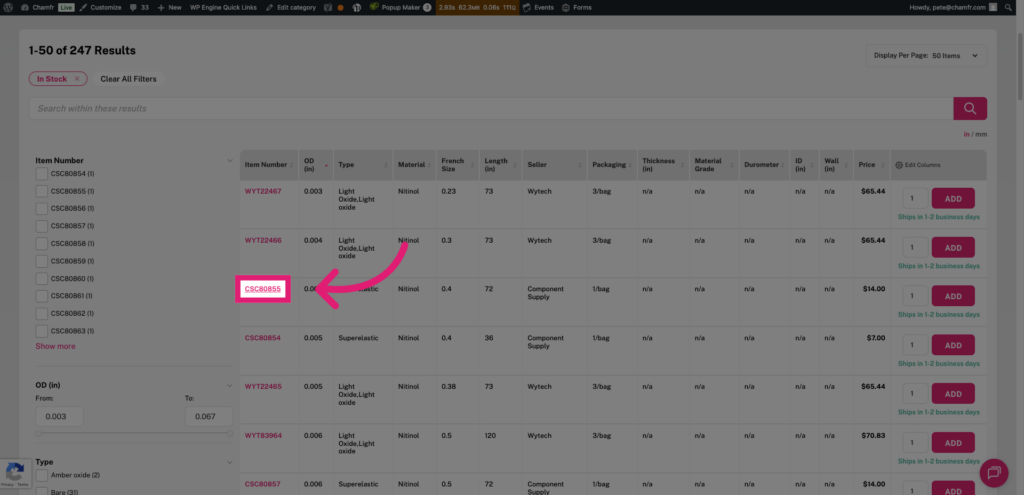Viewport: 1024px width, 495px height.
Task: Sort table by Price column
Action: pos(872,165)
